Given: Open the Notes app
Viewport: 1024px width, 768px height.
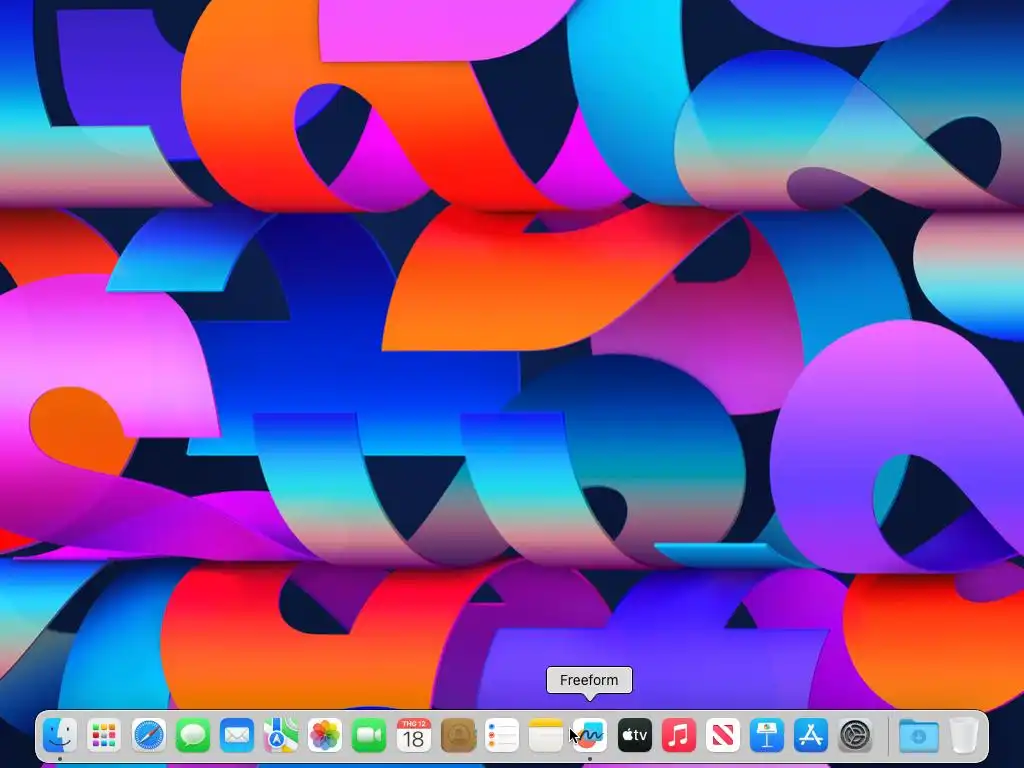Looking at the screenshot, I should 546,735.
